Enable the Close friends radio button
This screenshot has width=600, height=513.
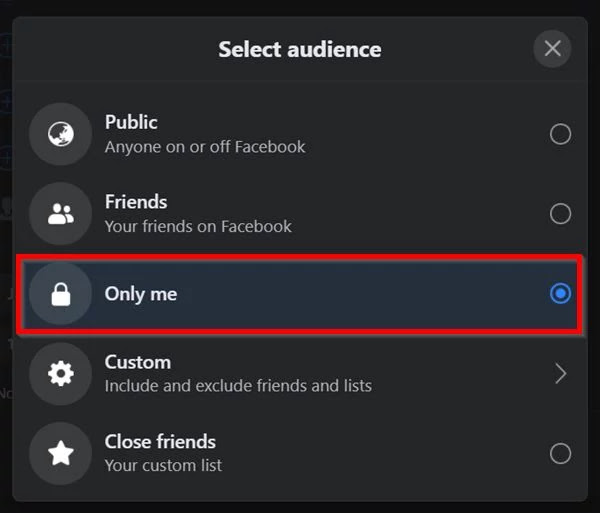pos(560,454)
